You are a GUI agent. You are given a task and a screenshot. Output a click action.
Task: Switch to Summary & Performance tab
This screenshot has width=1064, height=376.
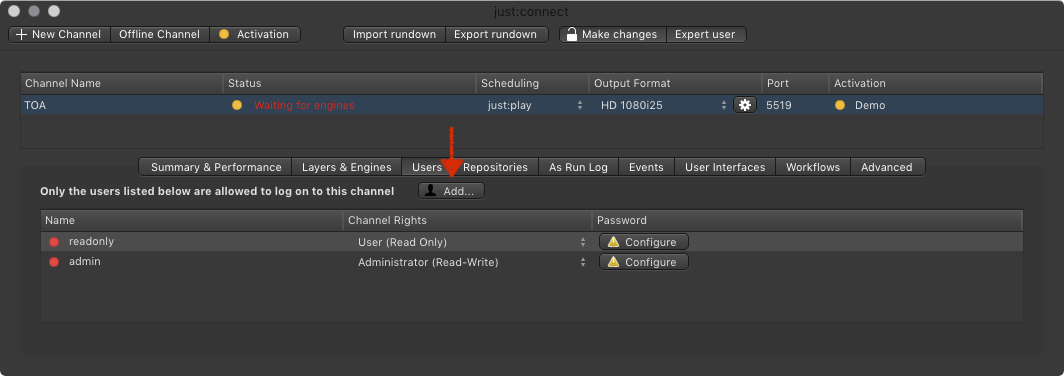216,167
